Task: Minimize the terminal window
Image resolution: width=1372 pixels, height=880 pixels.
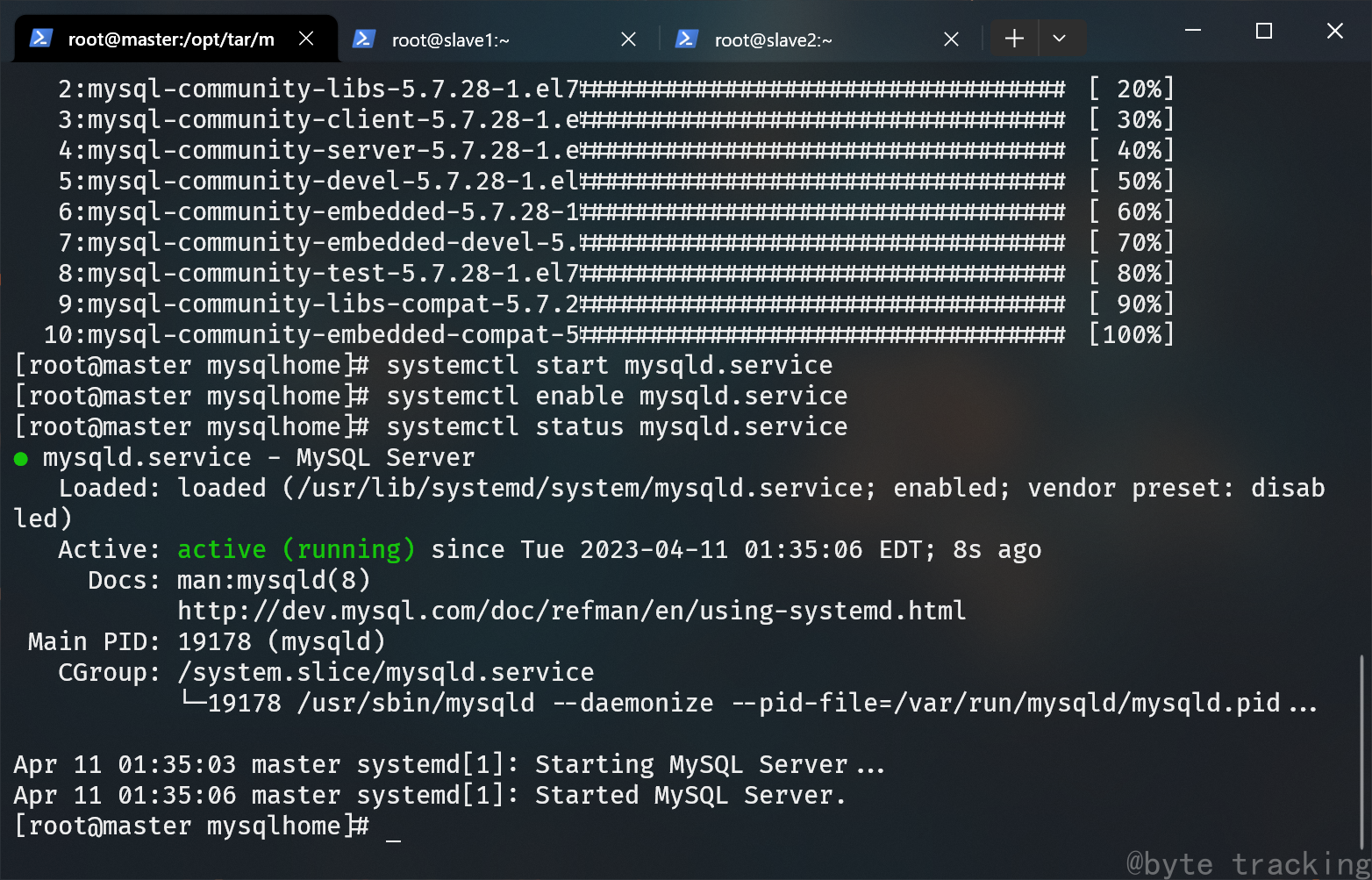Action: click(1193, 31)
